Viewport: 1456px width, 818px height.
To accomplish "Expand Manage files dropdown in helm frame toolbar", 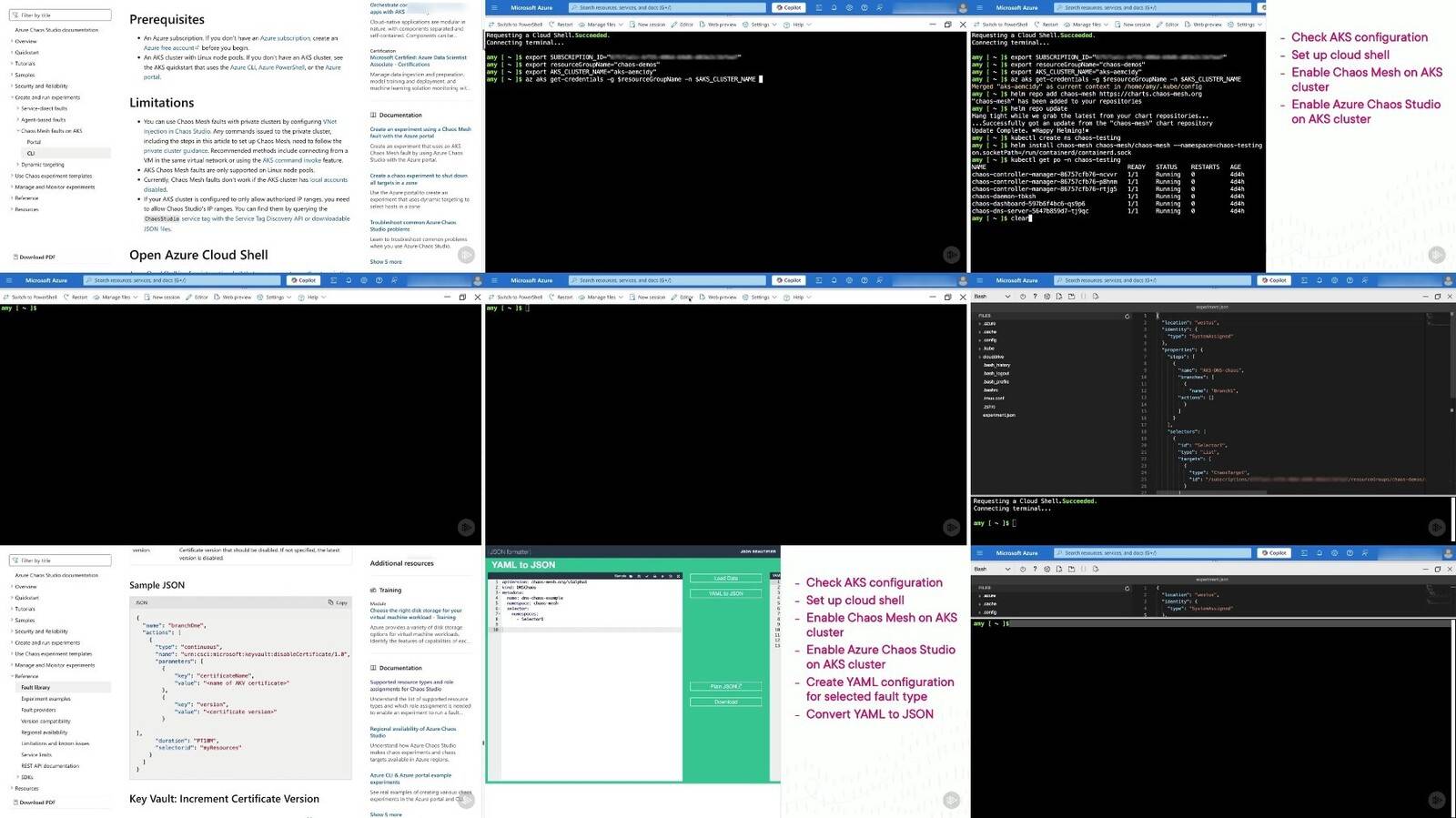I will 1086,25.
